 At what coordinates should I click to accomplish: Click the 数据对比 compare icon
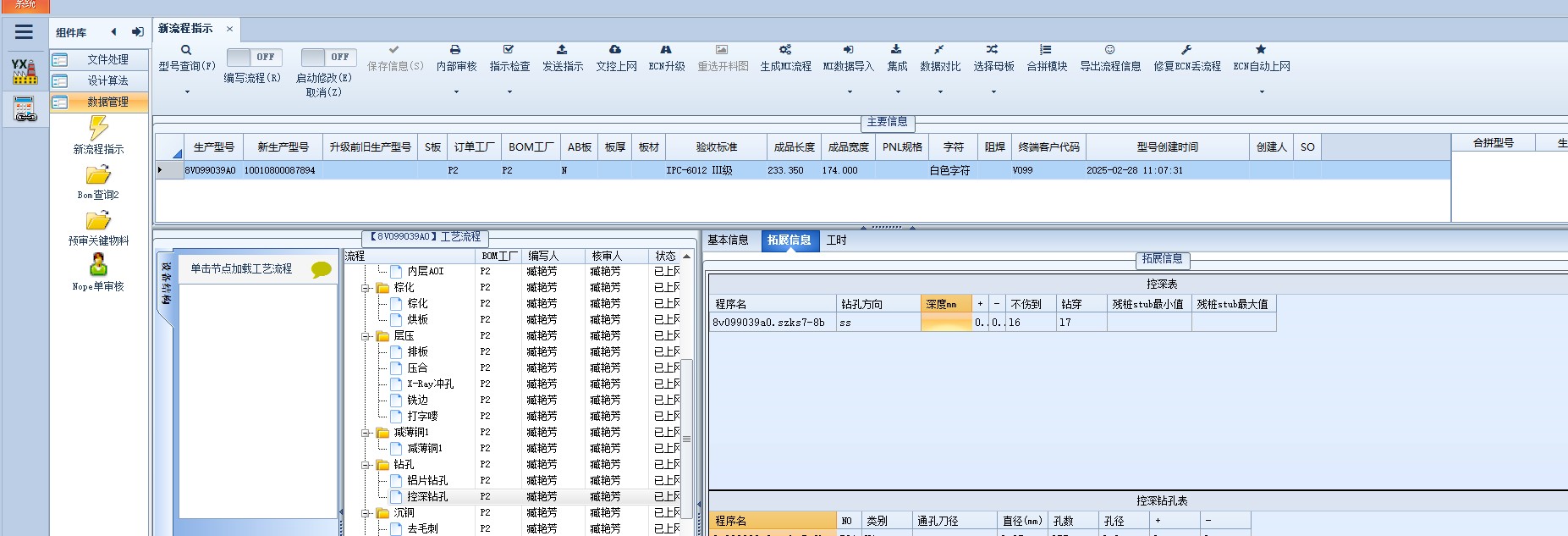pyautogui.click(x=939, y=50)
